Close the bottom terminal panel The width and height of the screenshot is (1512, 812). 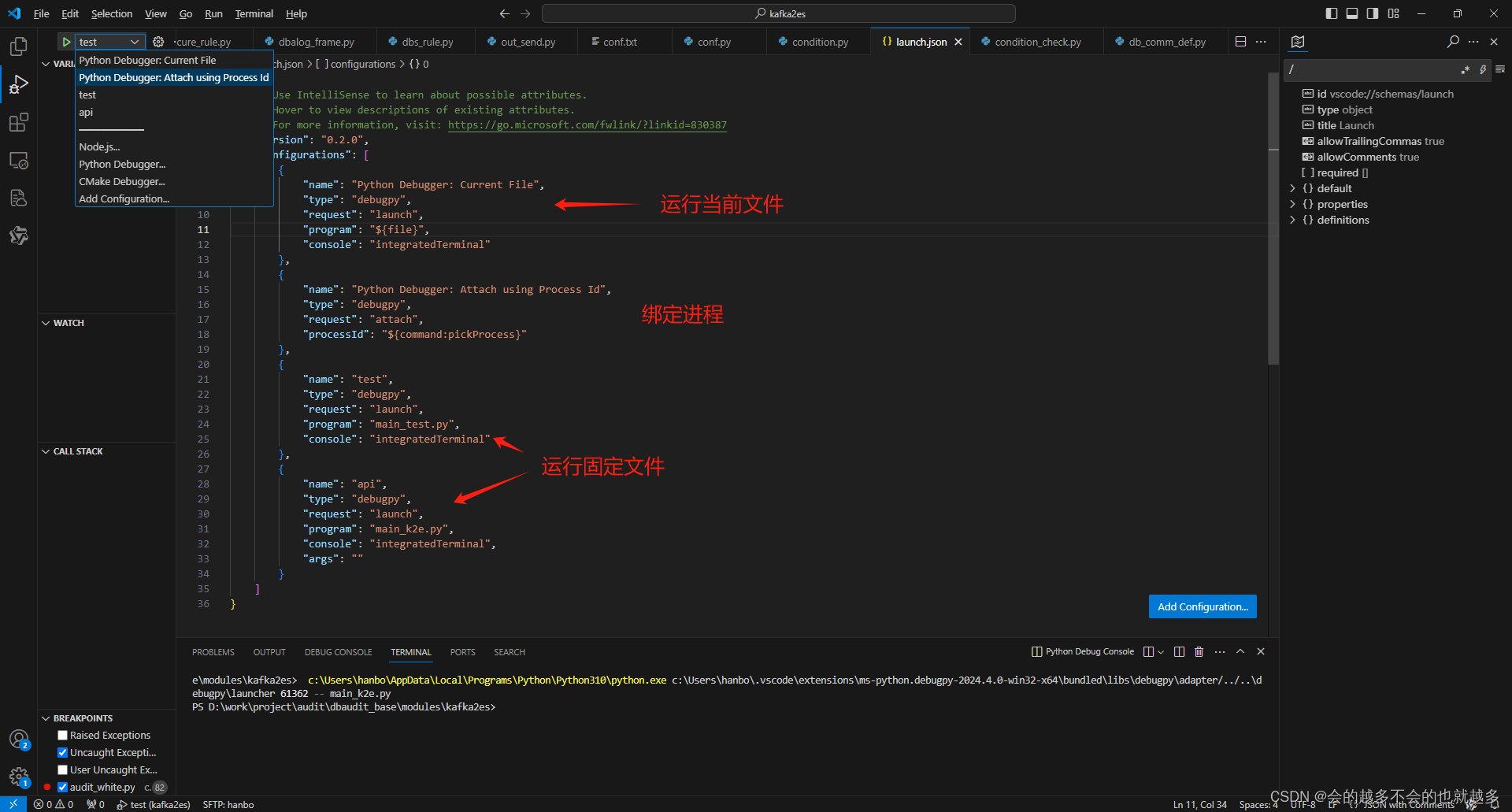(x=1261, y=651)
